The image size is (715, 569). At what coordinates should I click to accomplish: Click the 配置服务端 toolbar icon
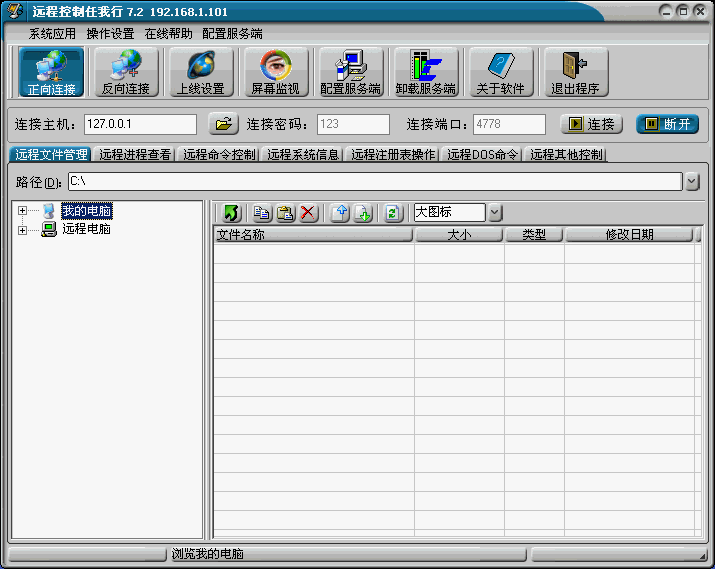[x=350, y=72]
